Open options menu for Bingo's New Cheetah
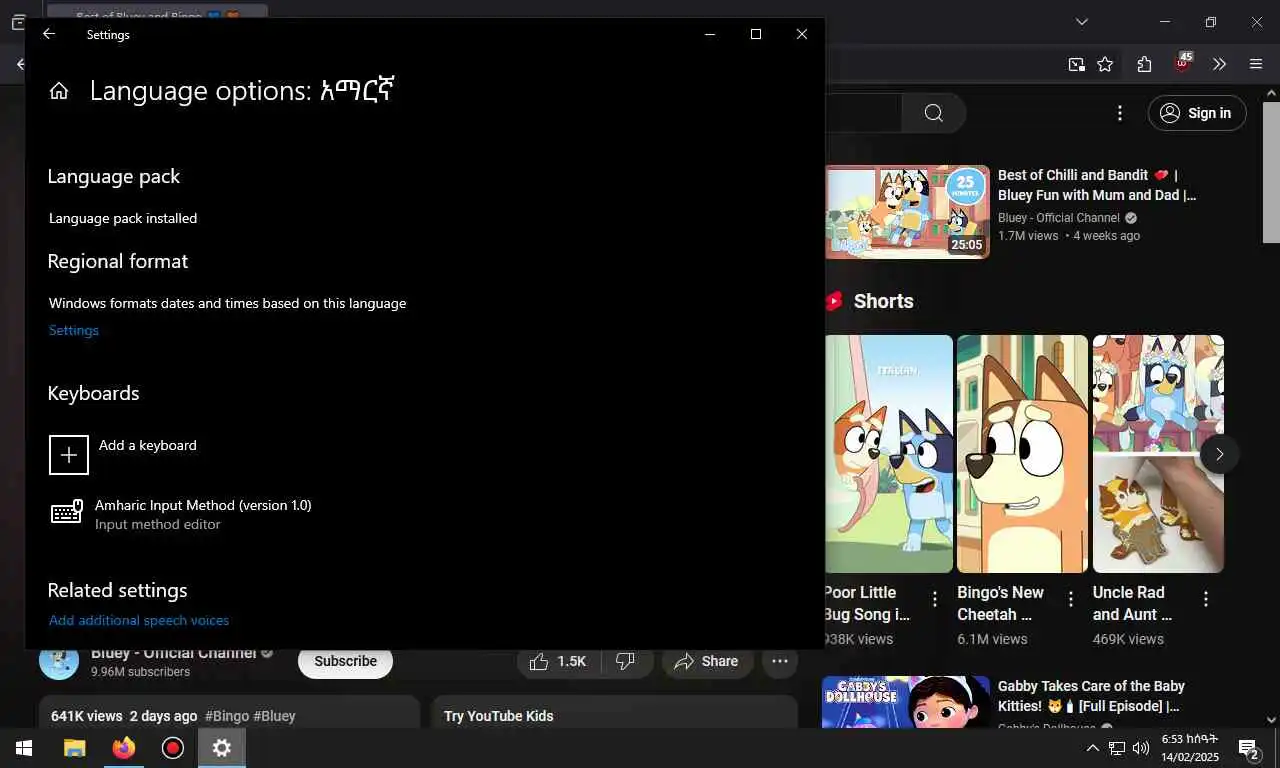The image size is (1280, 768). pyautogui.click(x=1071, y=599)
